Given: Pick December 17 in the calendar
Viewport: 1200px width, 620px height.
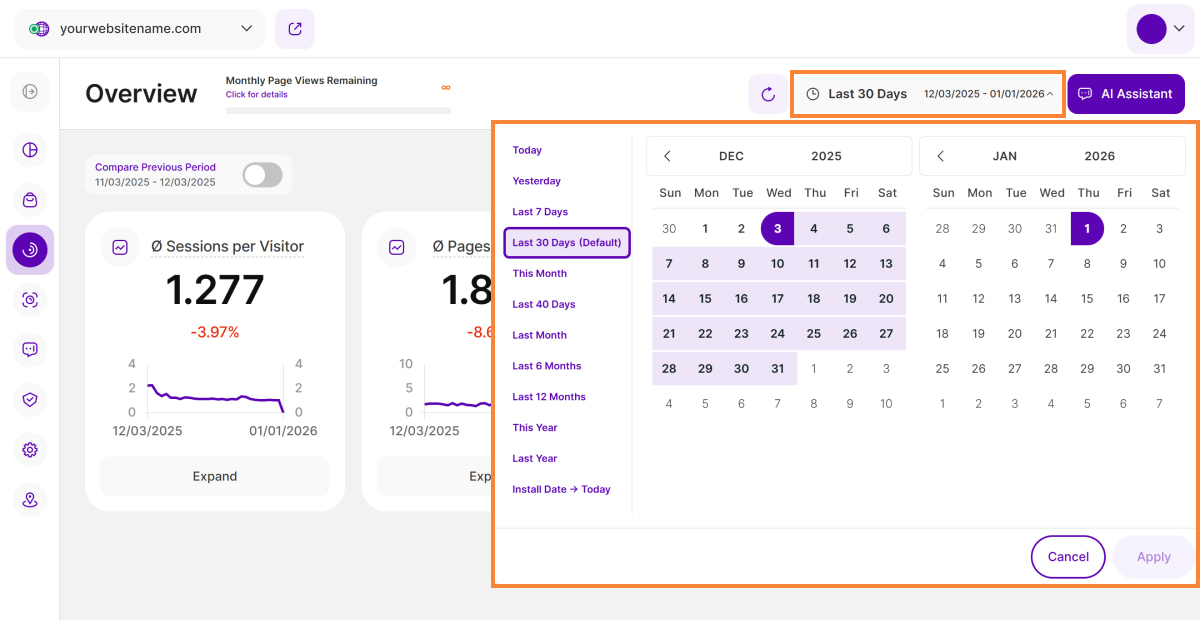Looking at the screenshot, I should [x=777, y=299].
